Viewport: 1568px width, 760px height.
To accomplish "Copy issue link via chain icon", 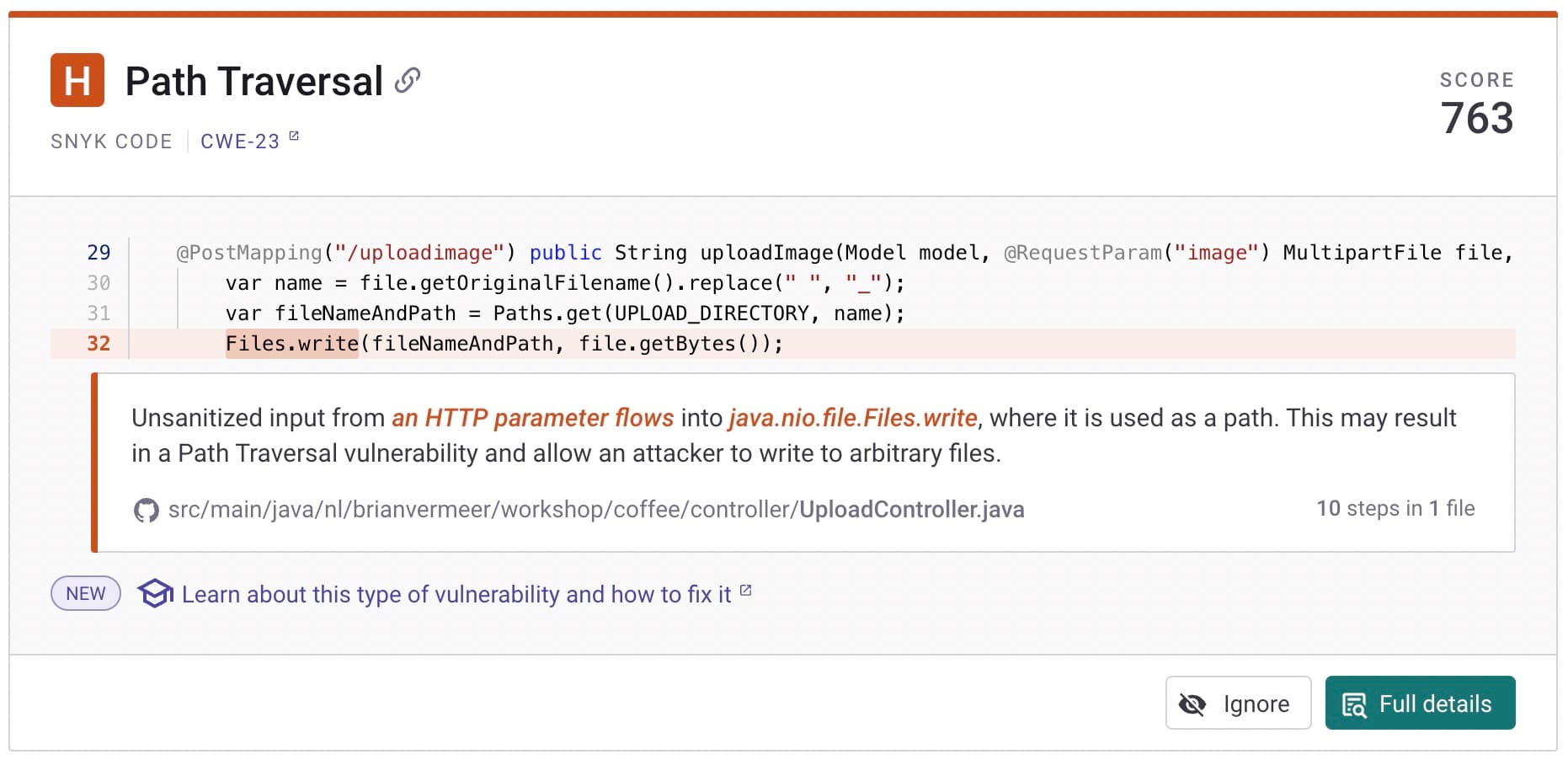I will 408,81.
